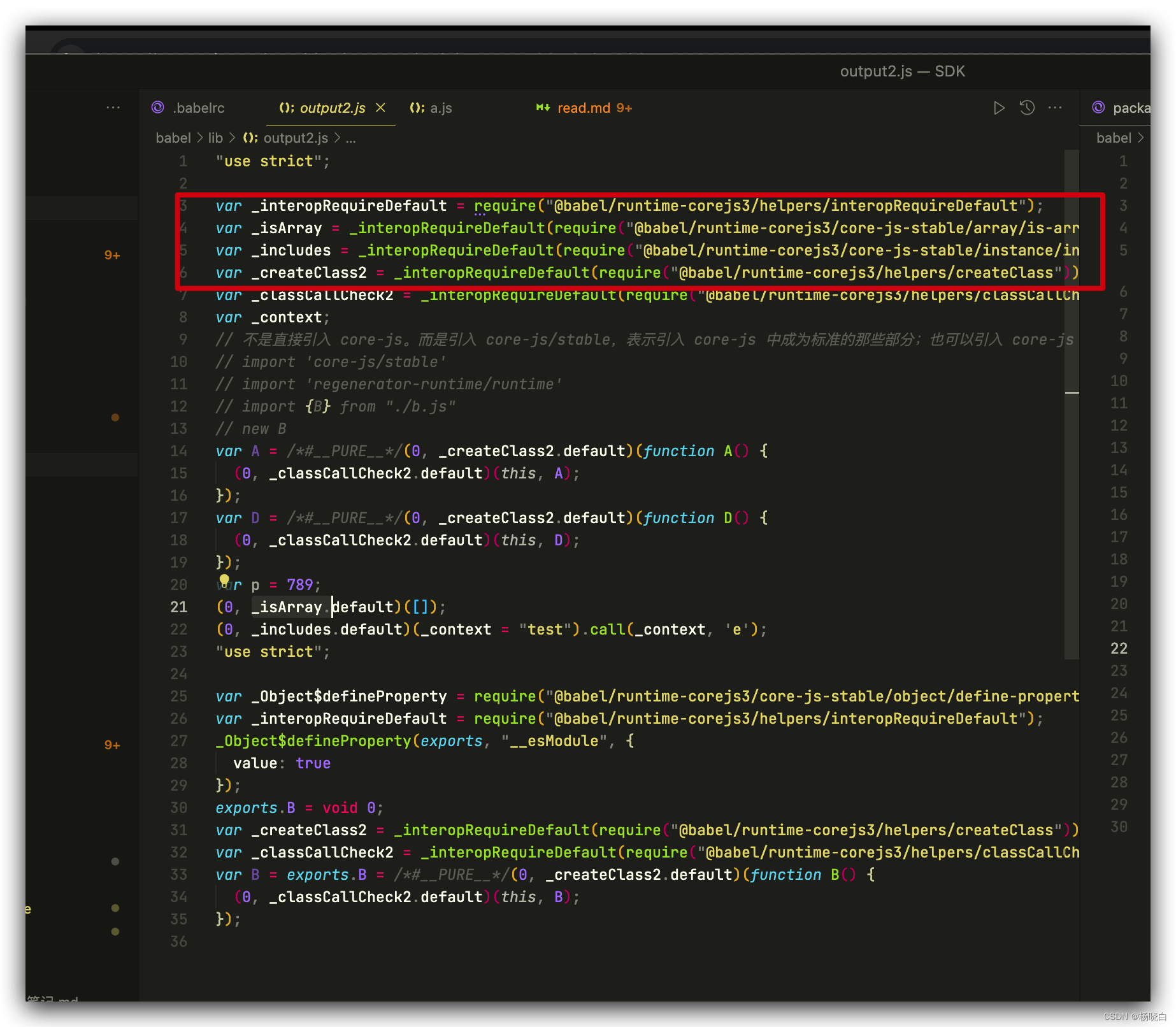Viewport: 1176px width, 1027px height.
Task: Click the _context variable on line 8
Action: 287,317
